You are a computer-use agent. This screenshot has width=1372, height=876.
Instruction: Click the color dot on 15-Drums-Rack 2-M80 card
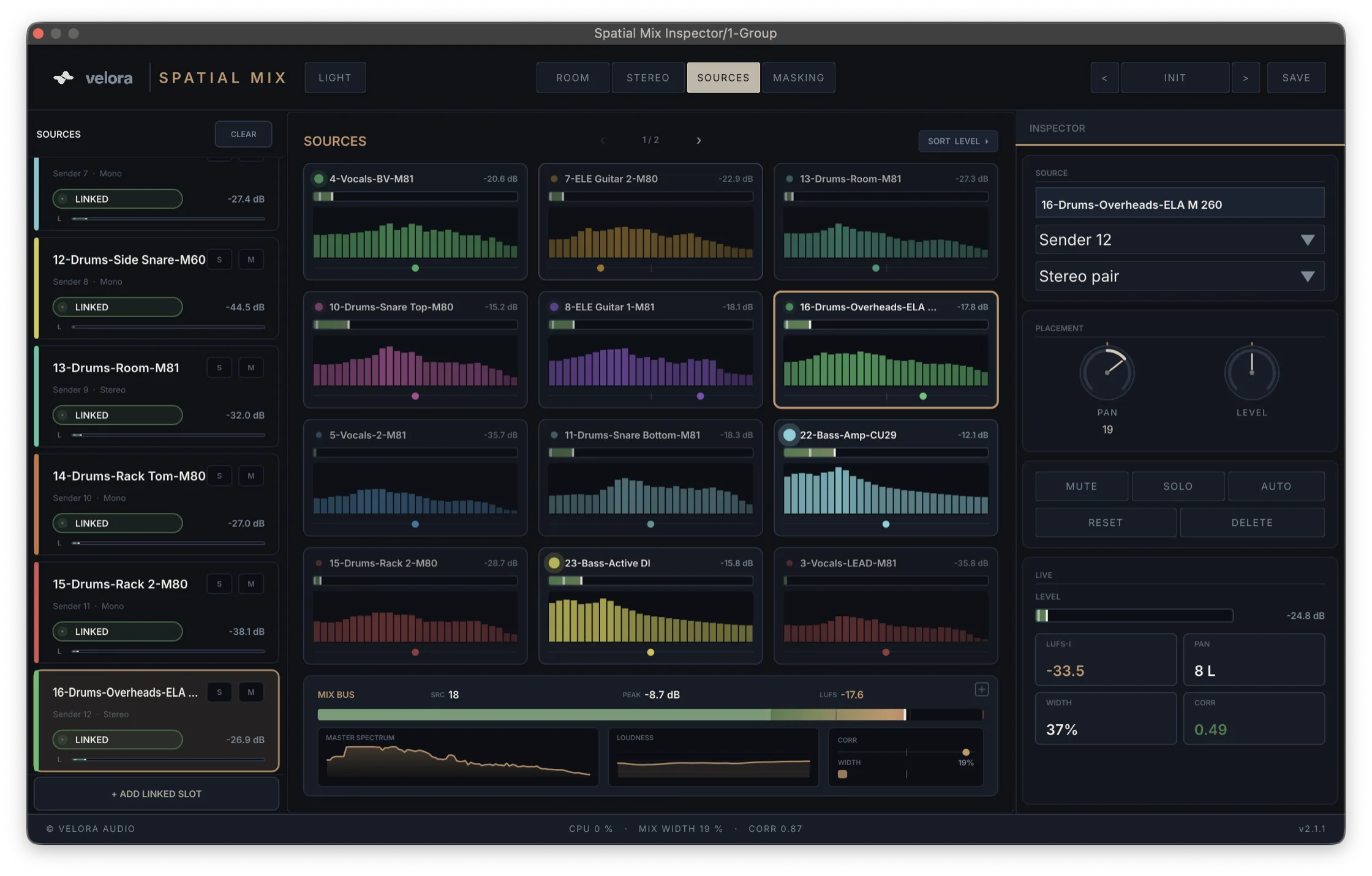tap(318, 563)
